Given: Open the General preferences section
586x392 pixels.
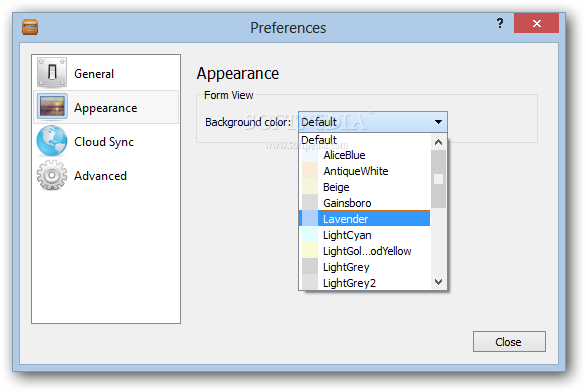Looking at the screenshot, I should click(106, 73).
